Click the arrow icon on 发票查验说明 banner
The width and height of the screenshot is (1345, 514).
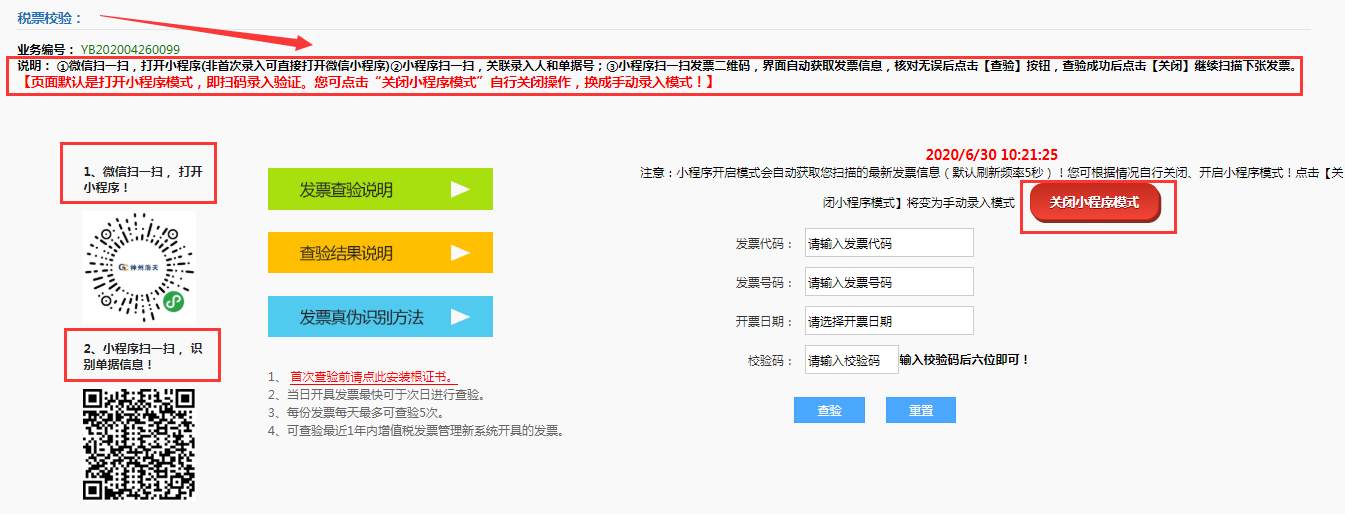pyautogui.click(x=459, y=189)
